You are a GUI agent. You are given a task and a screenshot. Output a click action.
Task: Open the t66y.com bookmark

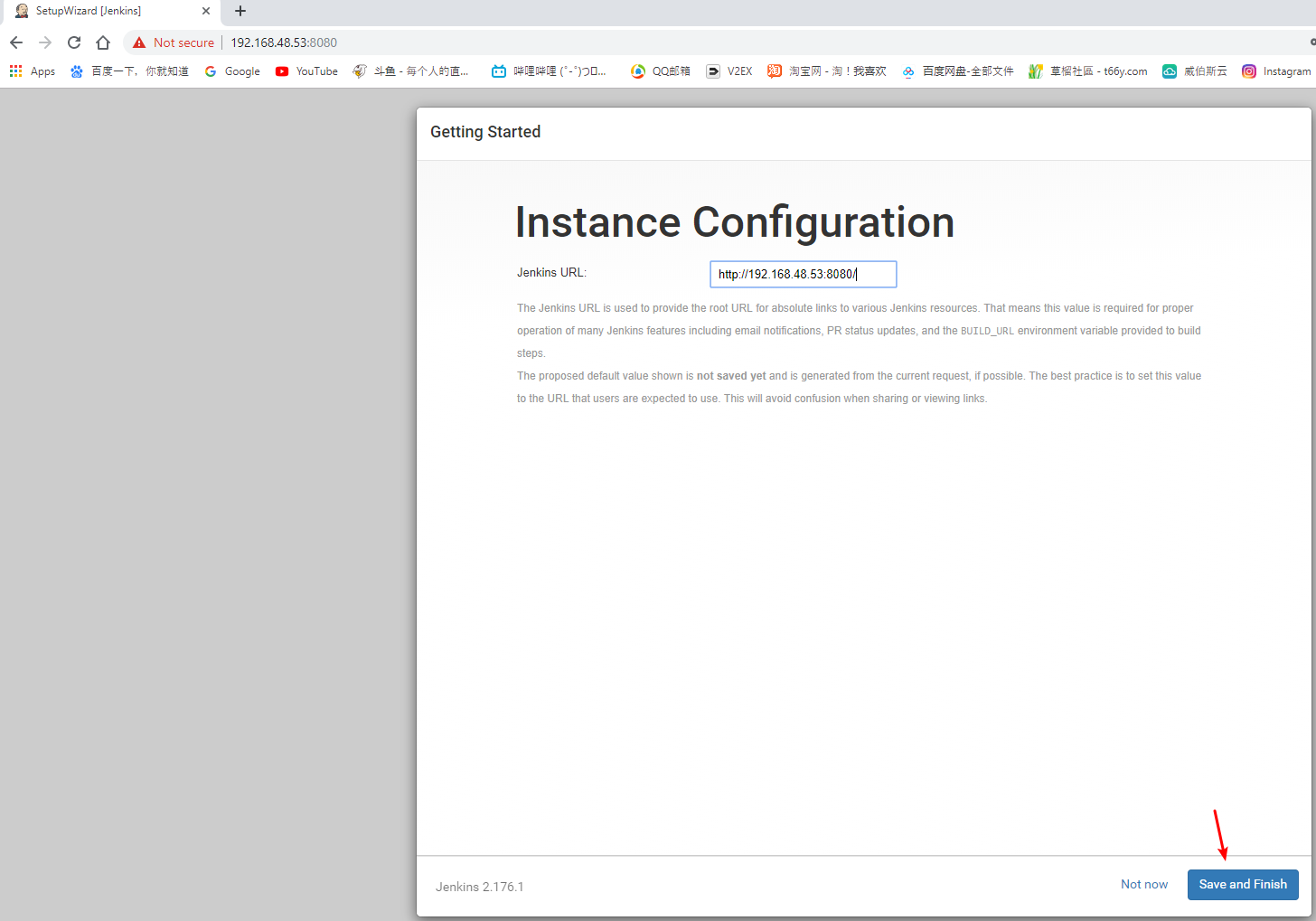1088,71
